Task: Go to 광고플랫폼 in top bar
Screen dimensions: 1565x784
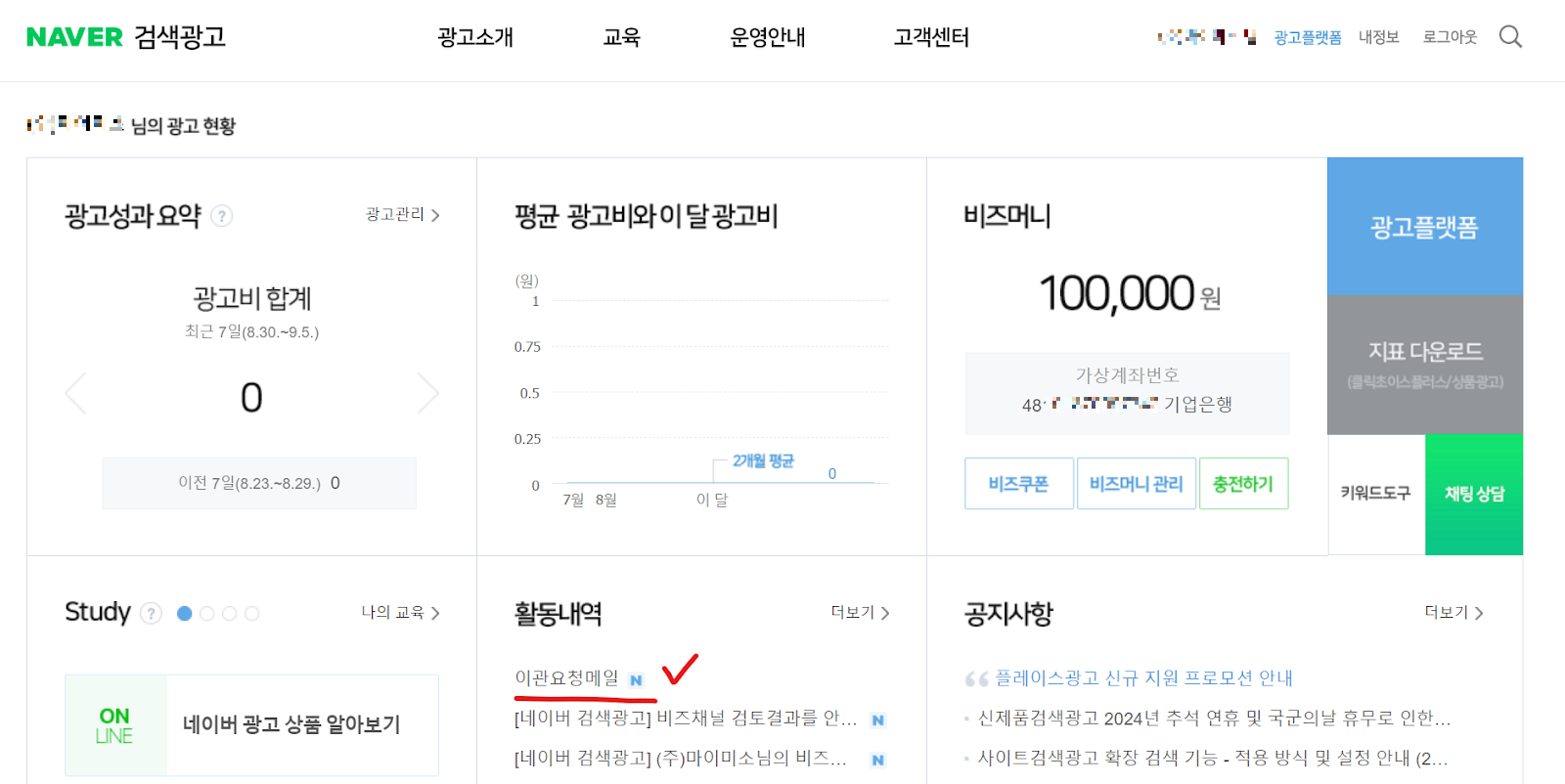Action: 1308,37
